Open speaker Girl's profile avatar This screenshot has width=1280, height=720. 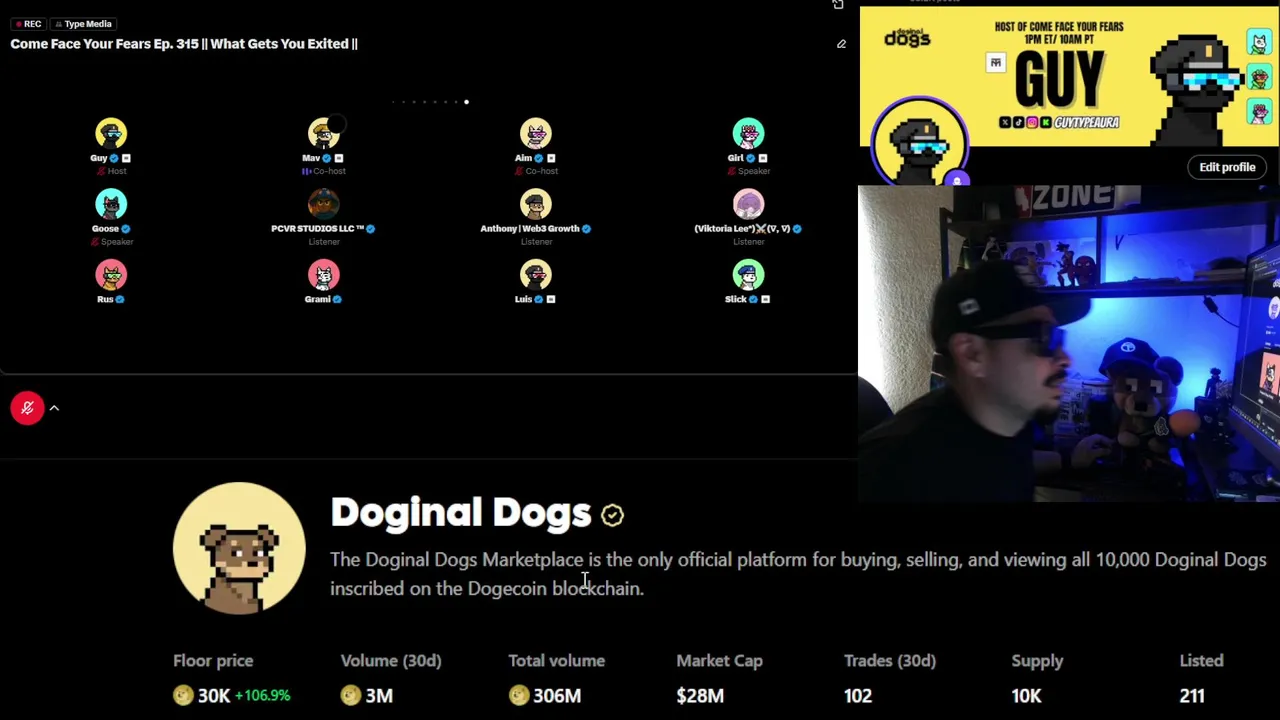click(748, 134)
